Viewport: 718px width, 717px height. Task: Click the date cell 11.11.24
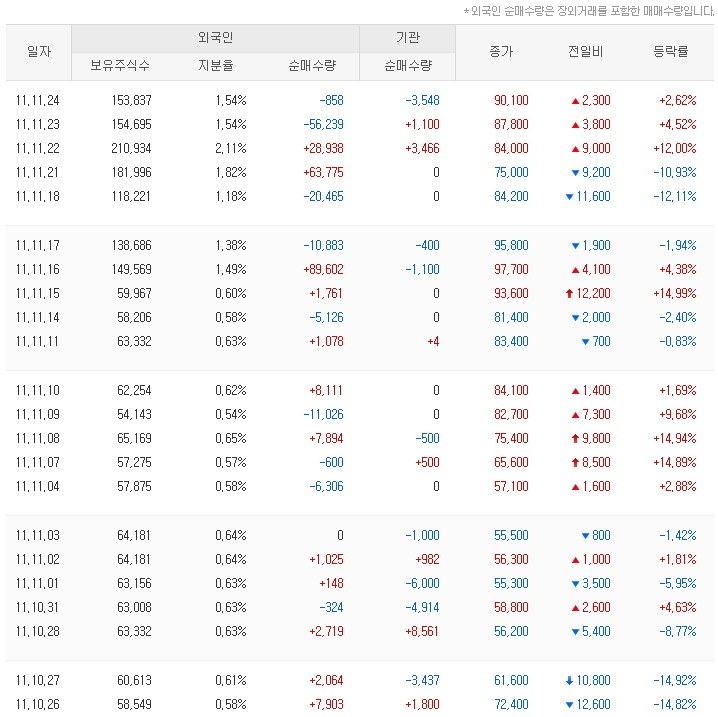38,101
